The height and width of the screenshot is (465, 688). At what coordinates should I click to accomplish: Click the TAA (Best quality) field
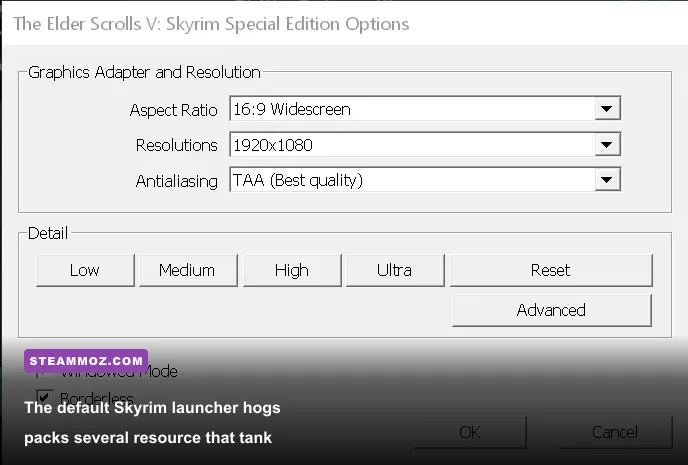point(425,179)
